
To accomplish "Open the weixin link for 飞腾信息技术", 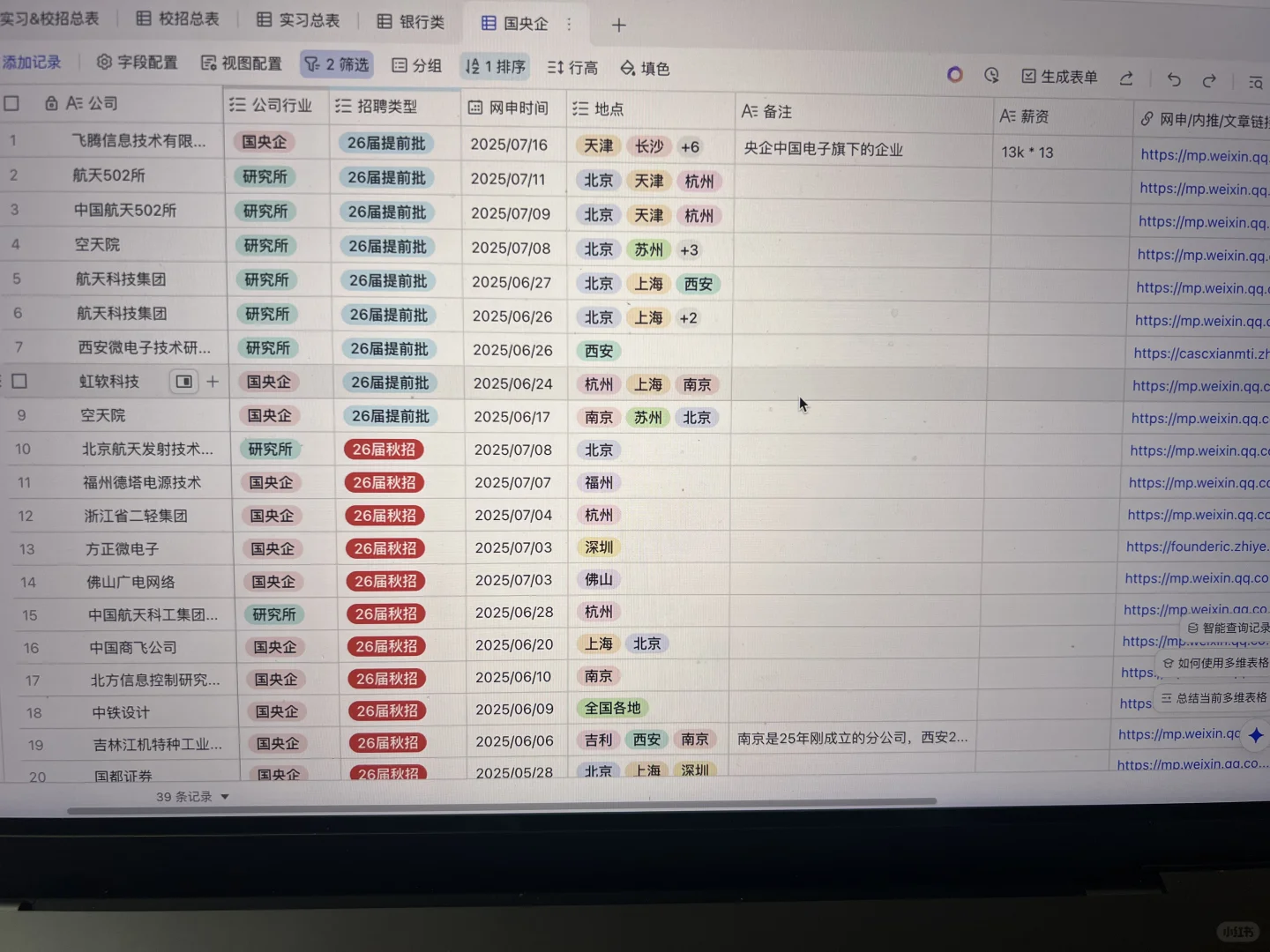I will click(x=1204, y=155).
